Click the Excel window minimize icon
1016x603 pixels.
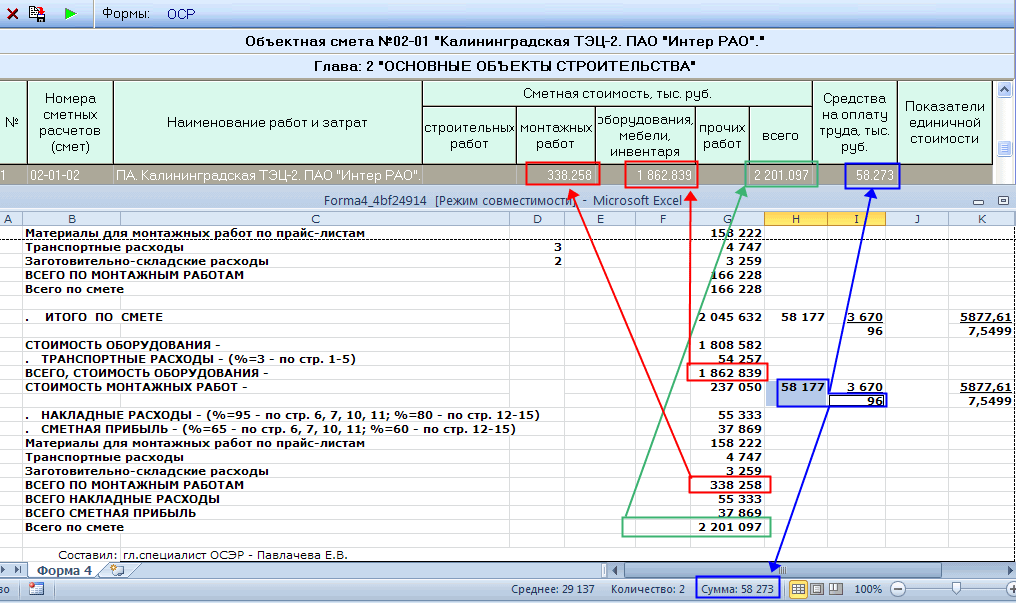coord(978,201)
